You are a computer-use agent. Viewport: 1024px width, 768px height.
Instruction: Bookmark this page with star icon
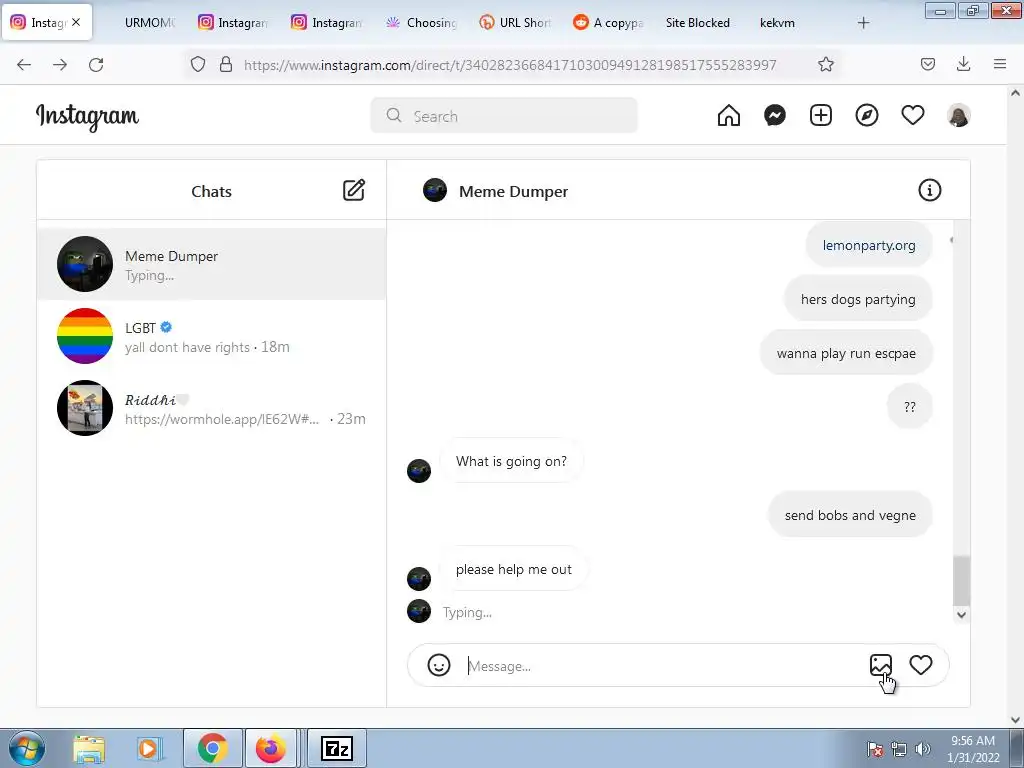pyautogui.click(x=826, y=64)
